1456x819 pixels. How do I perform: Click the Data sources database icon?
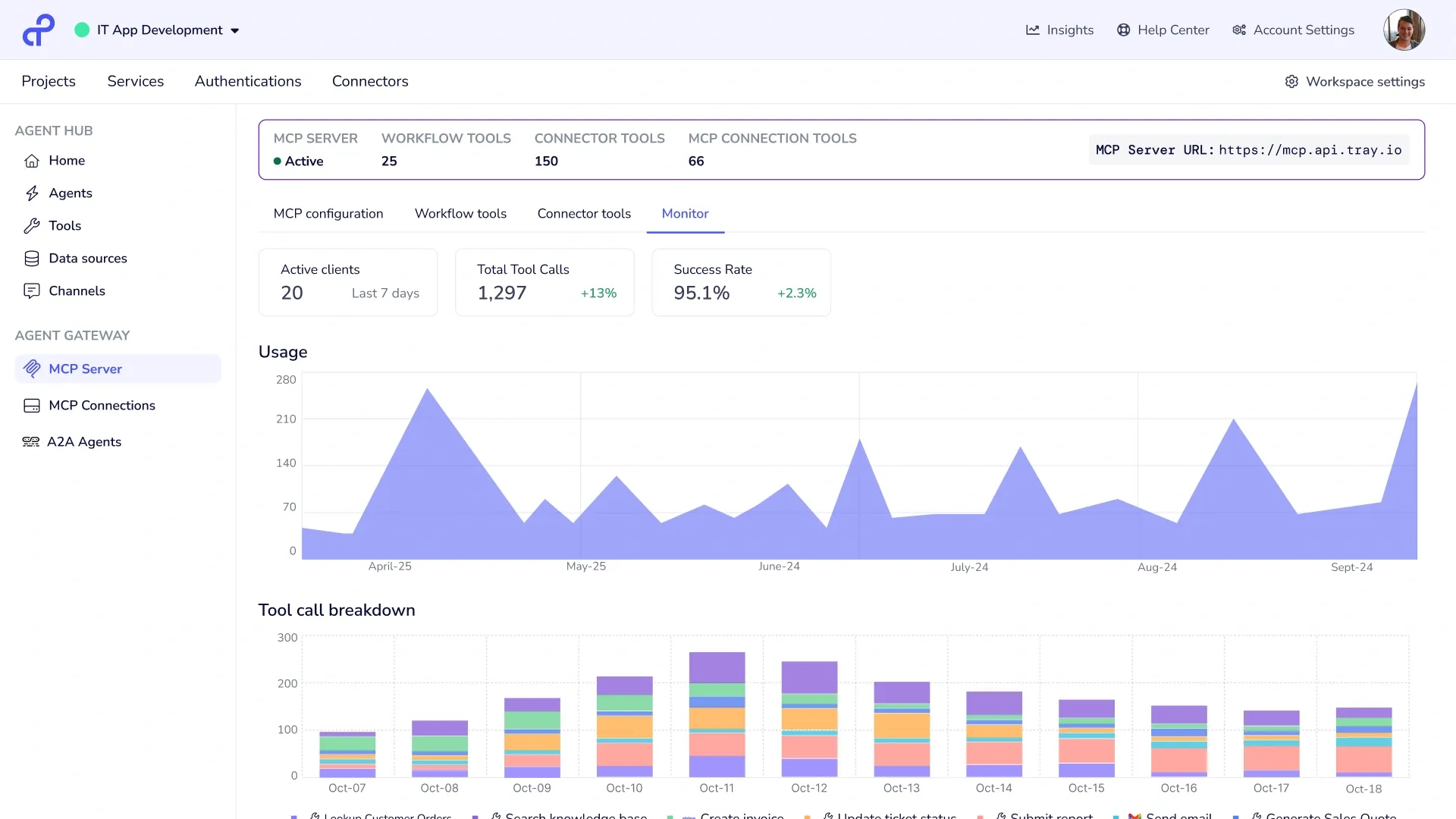[x=32, y=259]
